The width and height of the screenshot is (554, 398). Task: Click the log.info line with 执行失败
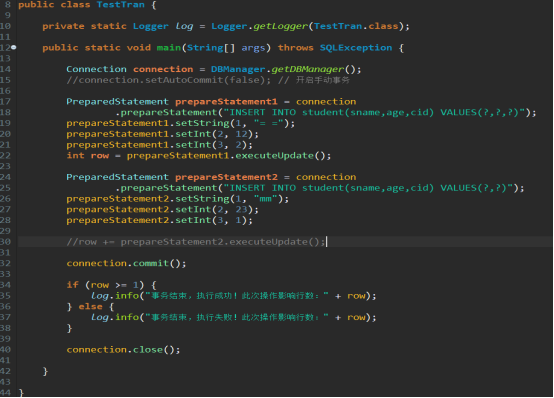[234, 317]
